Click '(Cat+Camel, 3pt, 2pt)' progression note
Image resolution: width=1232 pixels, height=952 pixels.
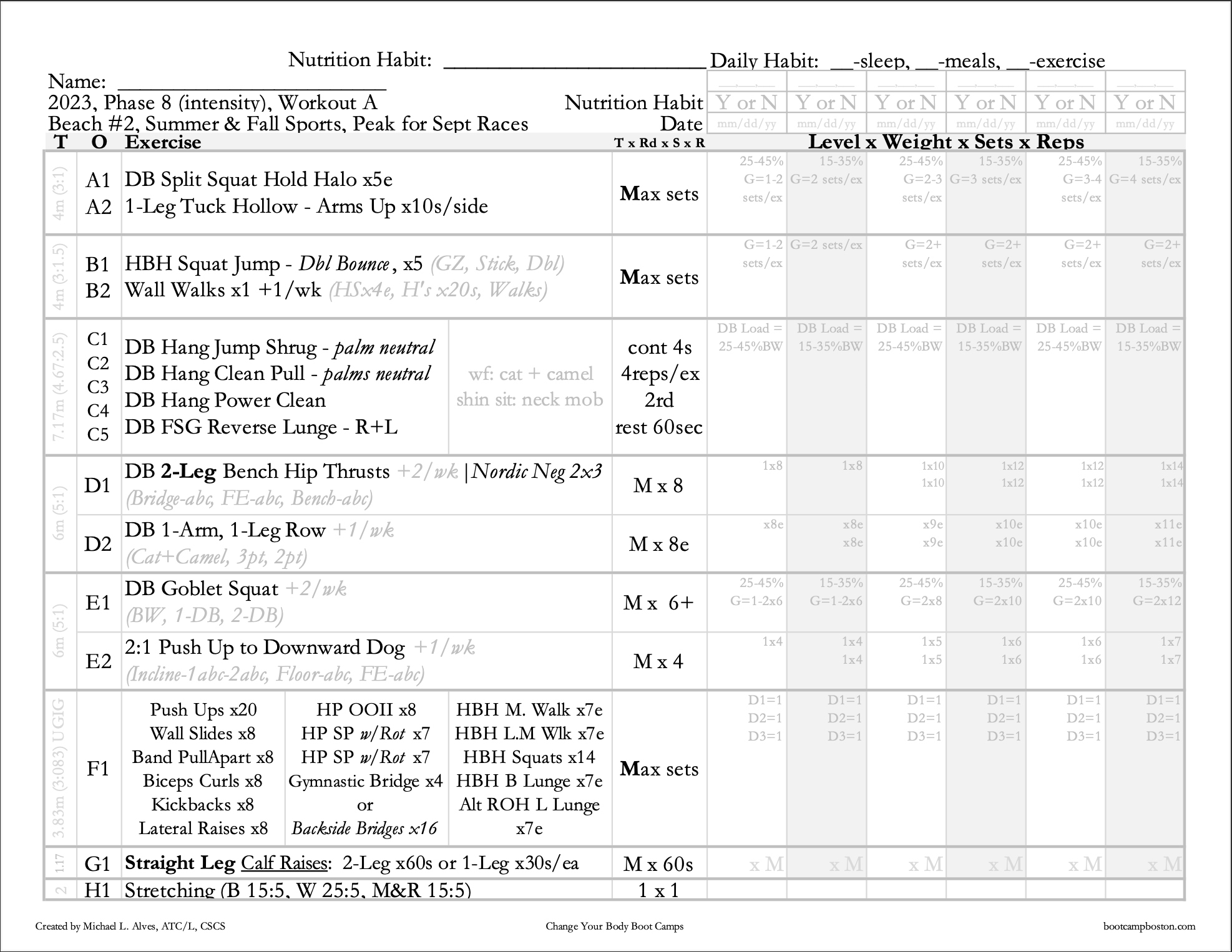pos(216,556)
